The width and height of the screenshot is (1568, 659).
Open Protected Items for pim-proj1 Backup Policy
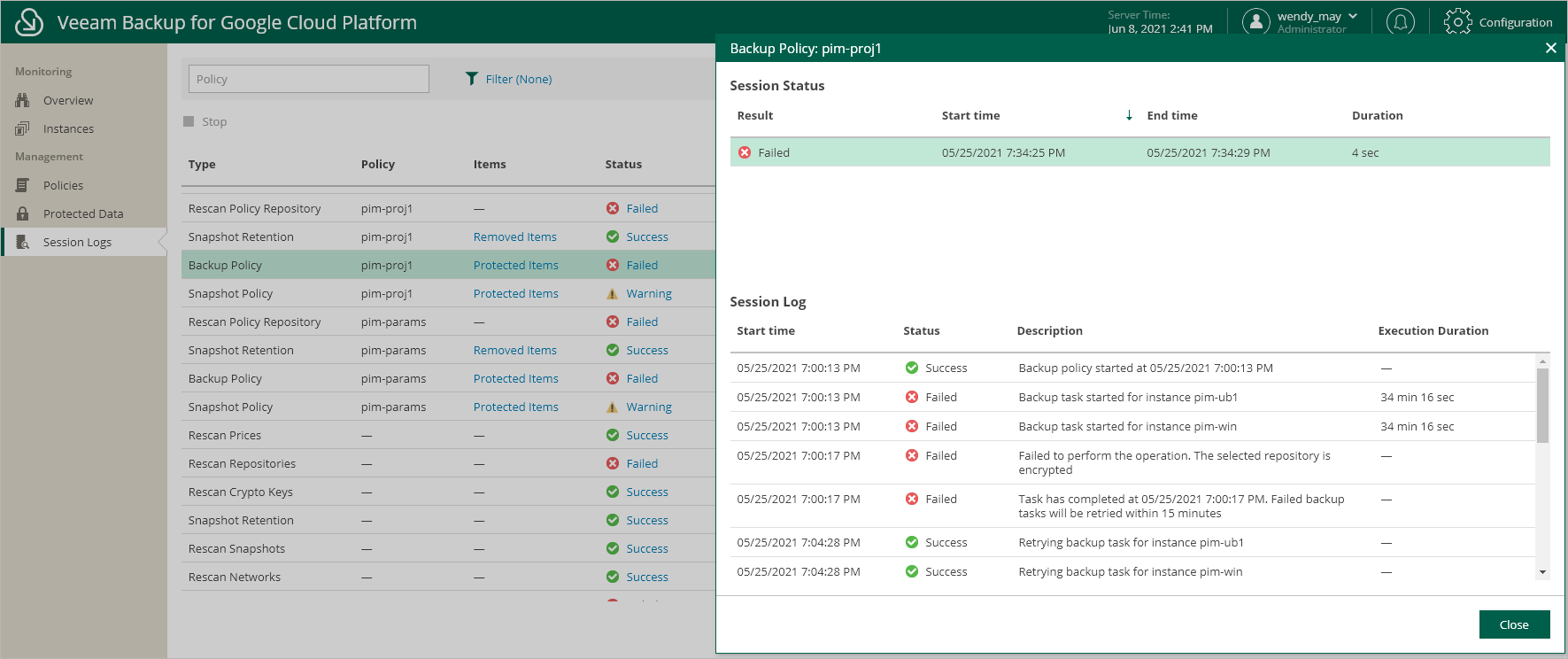tap(516, 265)
